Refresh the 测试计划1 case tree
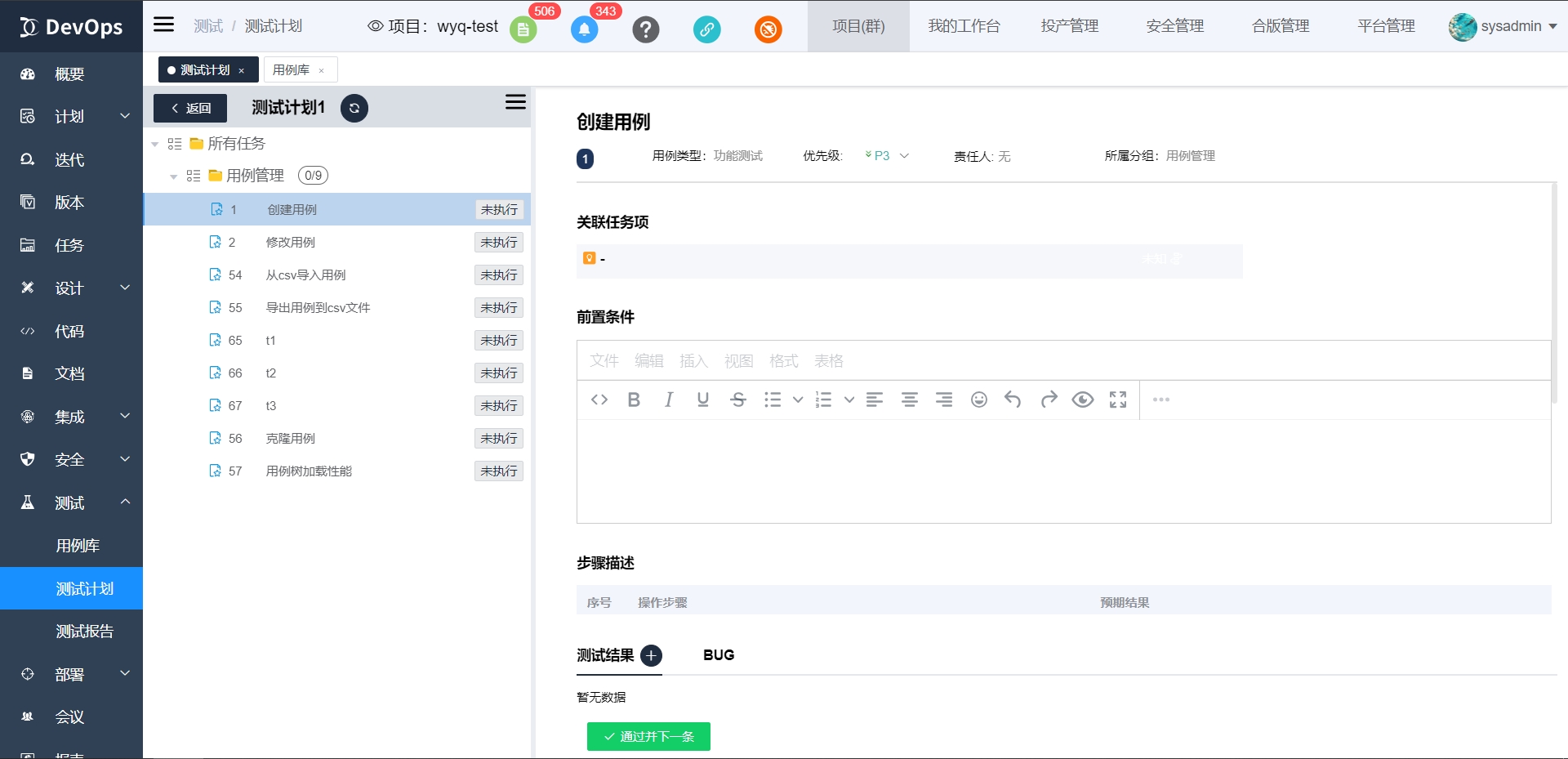Screen dimensions: 1568x759 [x=354, y=108]
